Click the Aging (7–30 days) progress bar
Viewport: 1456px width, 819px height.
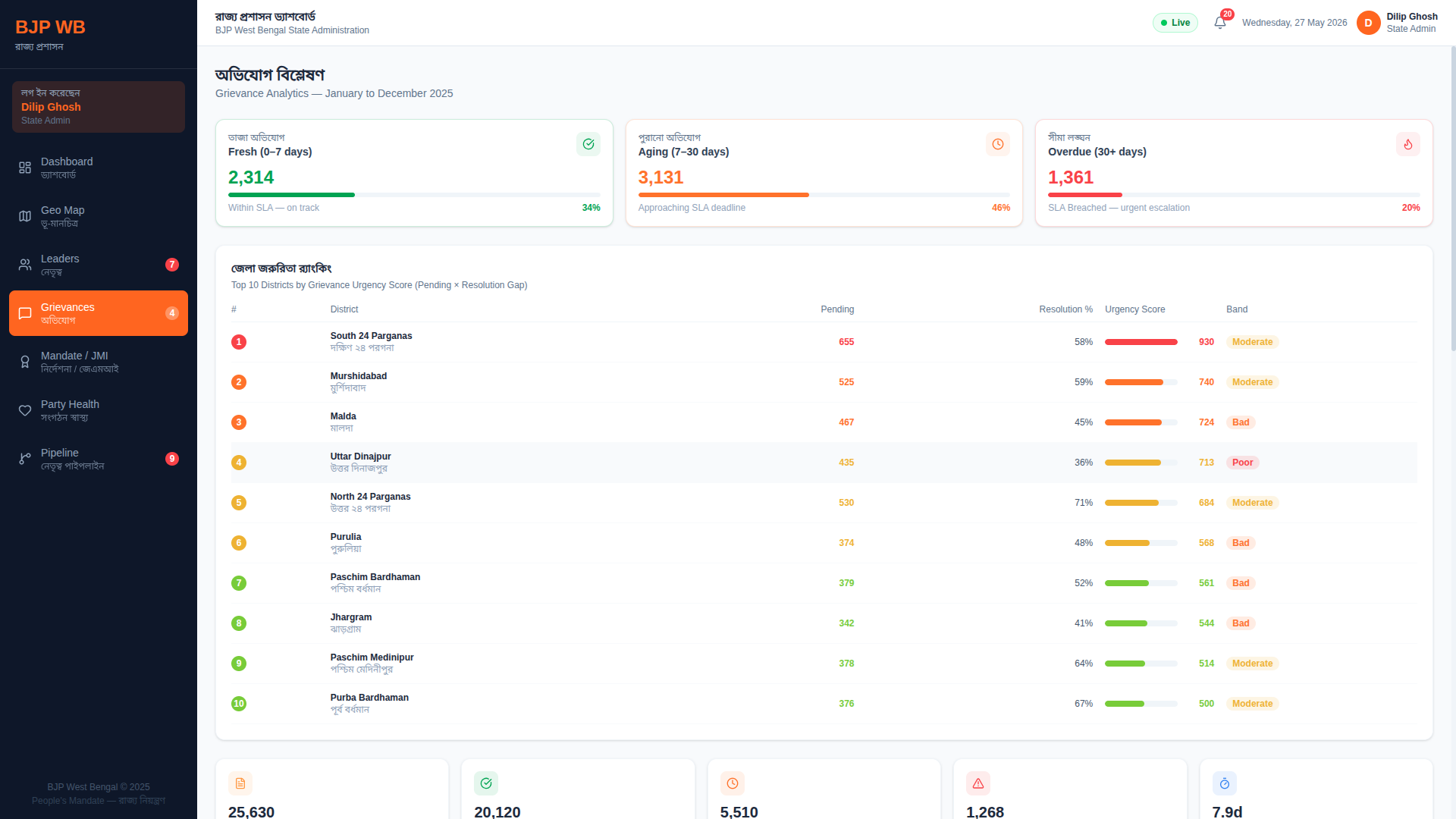[824, 195]
